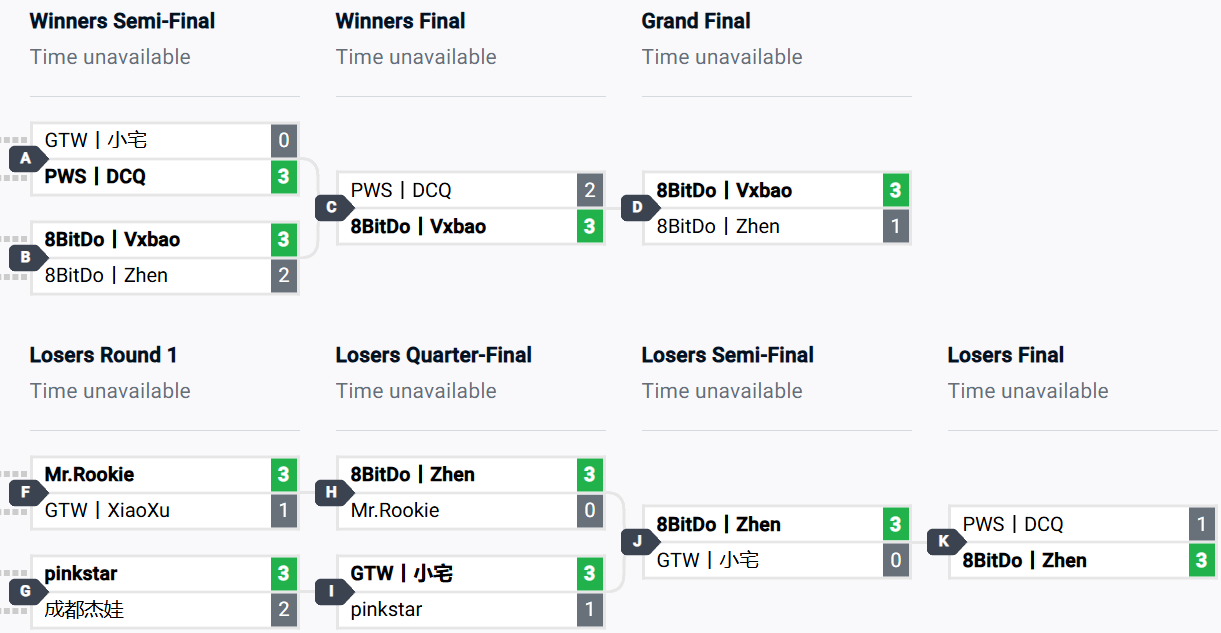Screen dimensions: 1221x633
Task: Click the match A badge
Action: point(26,158)
